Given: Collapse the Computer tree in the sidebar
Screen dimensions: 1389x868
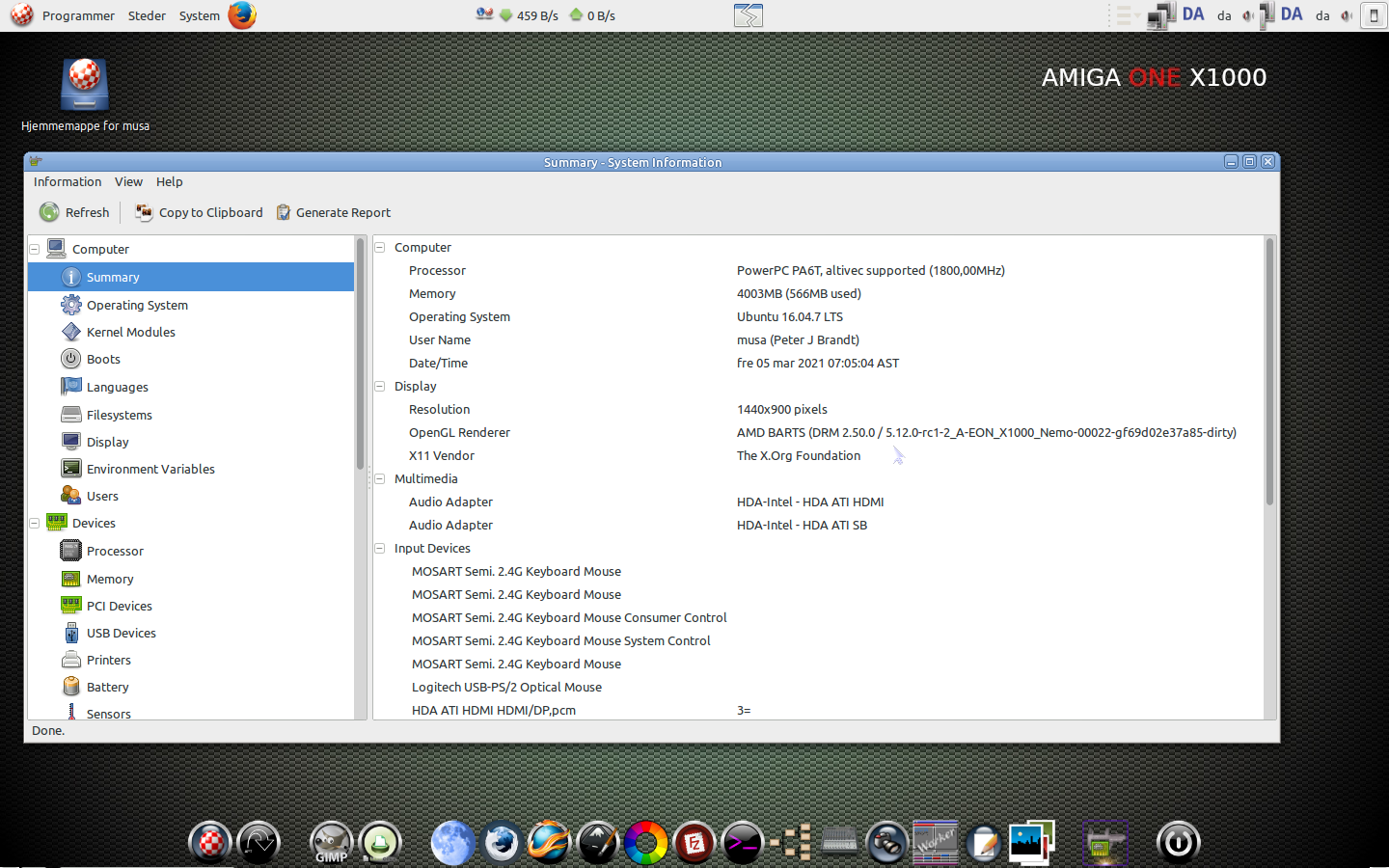Looking at the screenshot, I should (x=35, y=249).
